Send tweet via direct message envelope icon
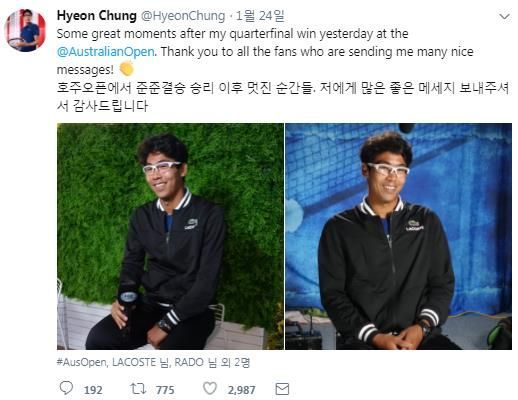Screen dimensions: 518x400 [282, 389]
